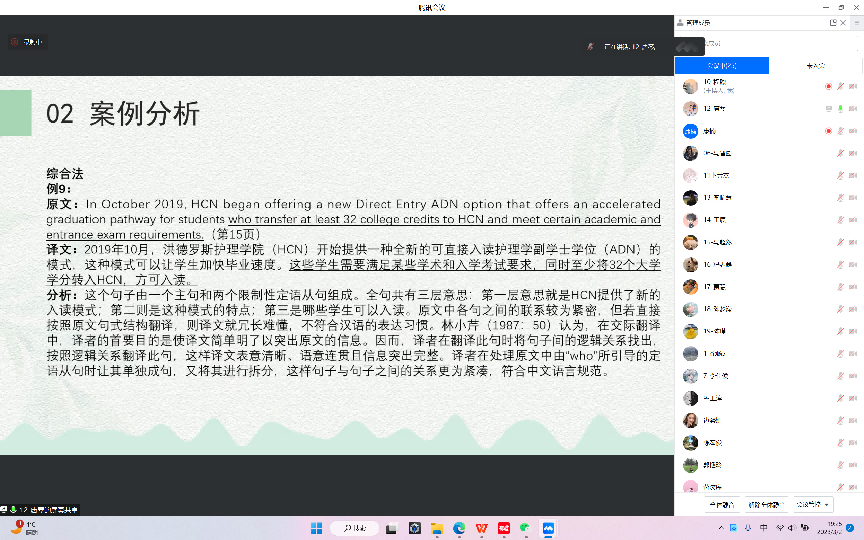Click the Mute All button at panel bottom
The height and width of the screenshot is (540, 864).
[721, 505]
